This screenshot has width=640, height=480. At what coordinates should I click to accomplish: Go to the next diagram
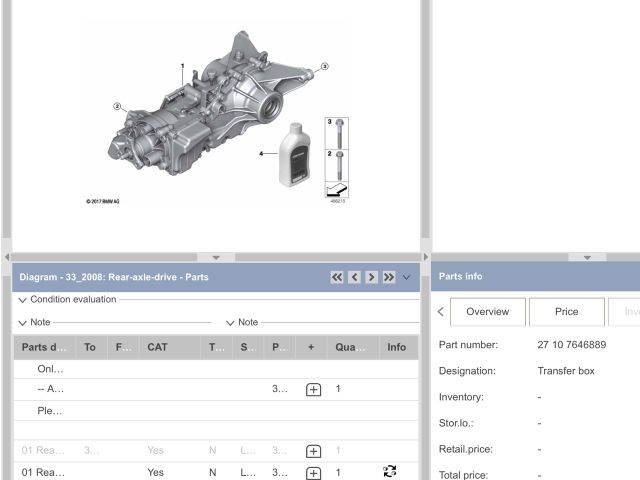(371, 277)
